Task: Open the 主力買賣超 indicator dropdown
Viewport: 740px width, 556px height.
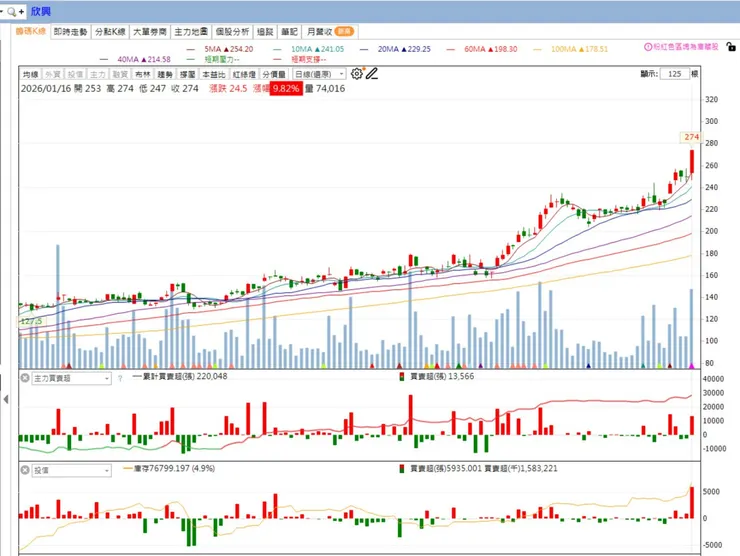Action: (x=71, y=379)
